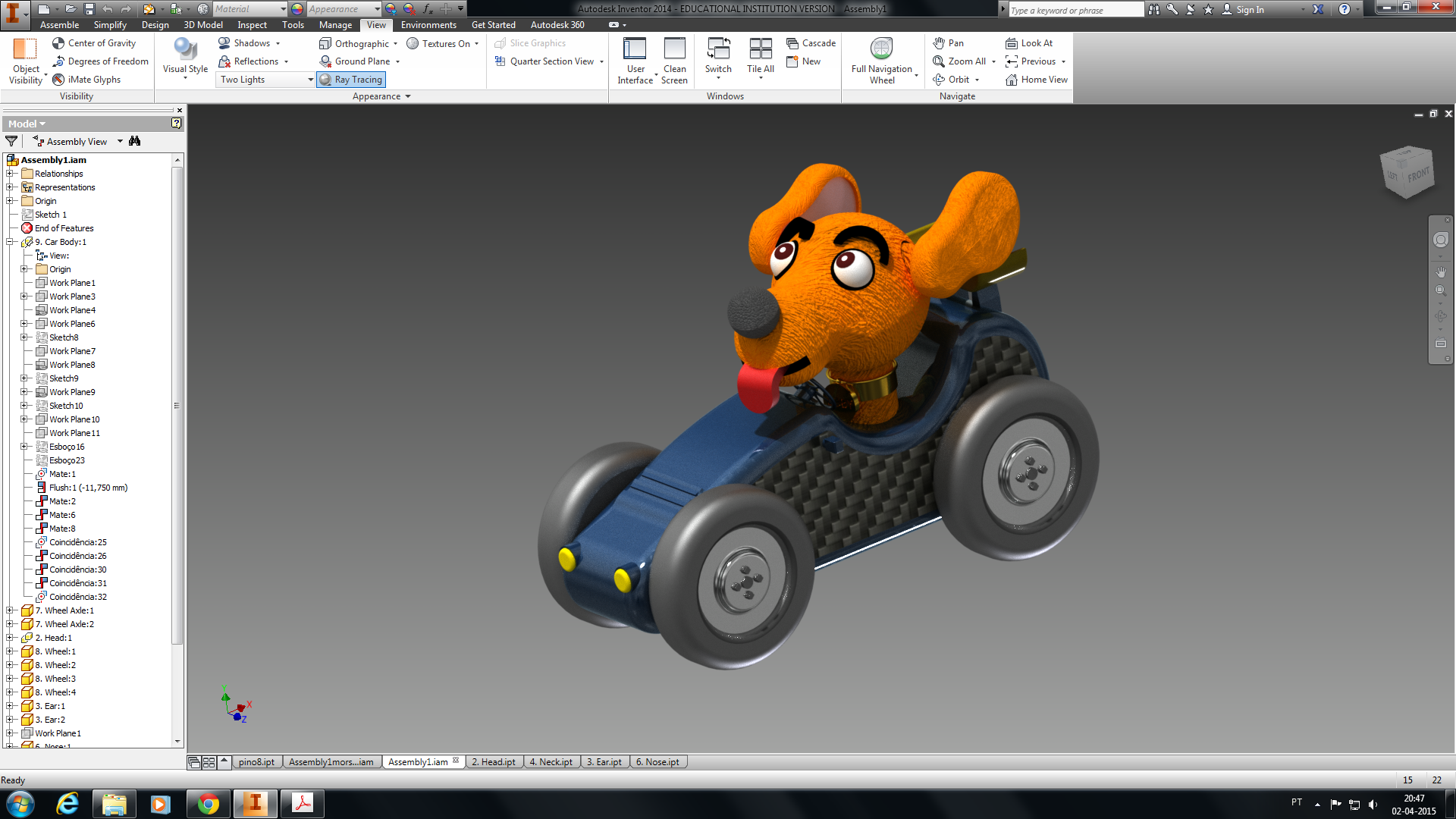Toggle Ray Tracing rendering

351,80
